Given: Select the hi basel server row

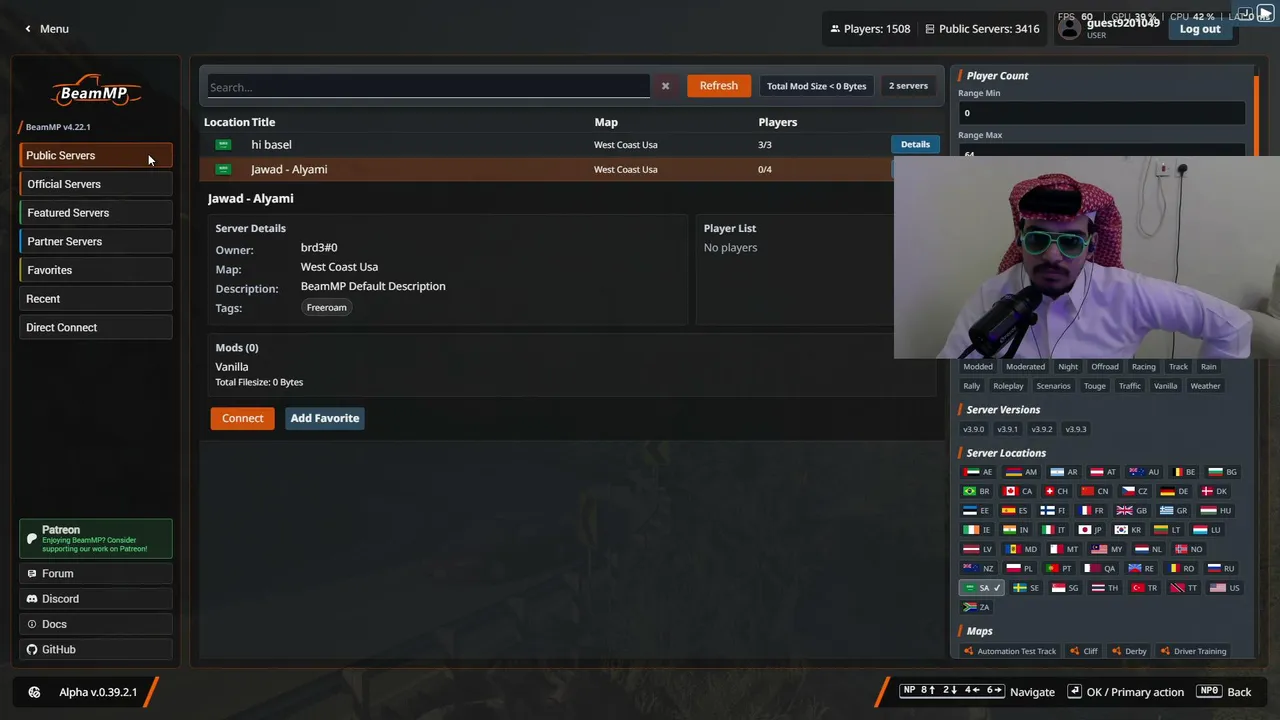Looking at the screenshot, I should (x=572, y=145).
